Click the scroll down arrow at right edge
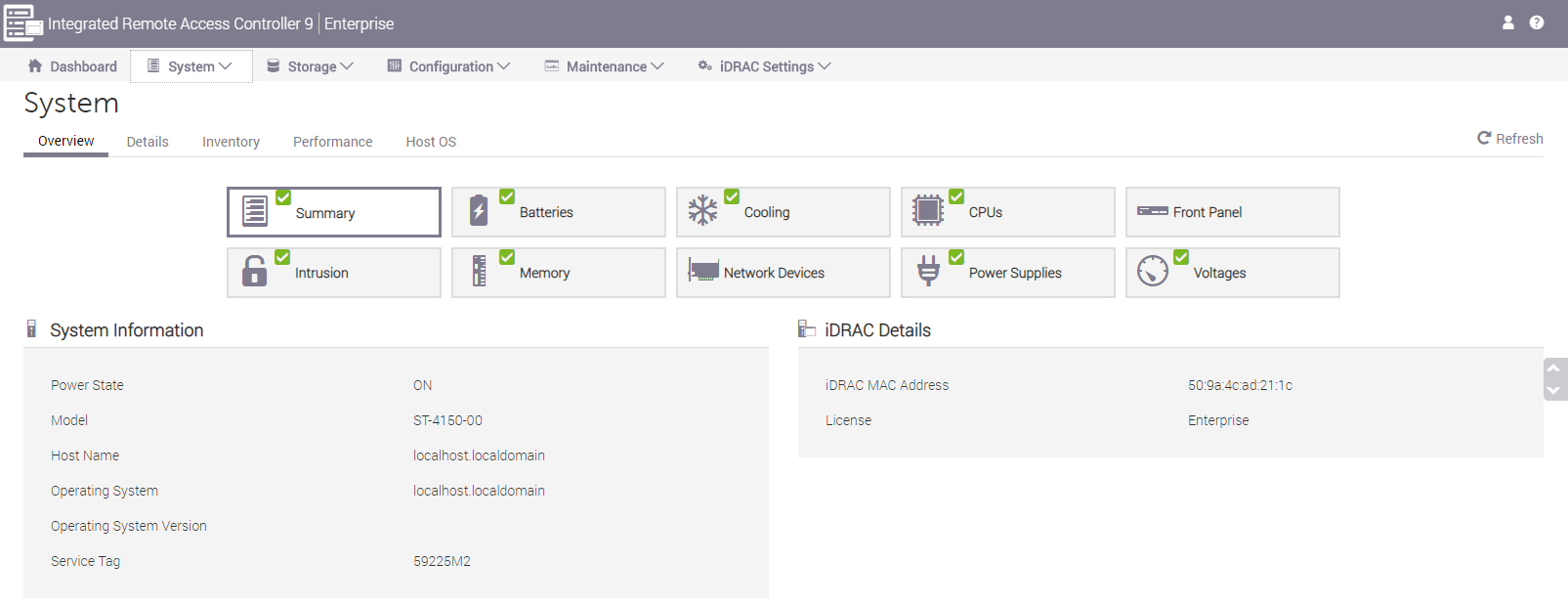This screenshot has width=1568, height=606. click(1554, 390)
